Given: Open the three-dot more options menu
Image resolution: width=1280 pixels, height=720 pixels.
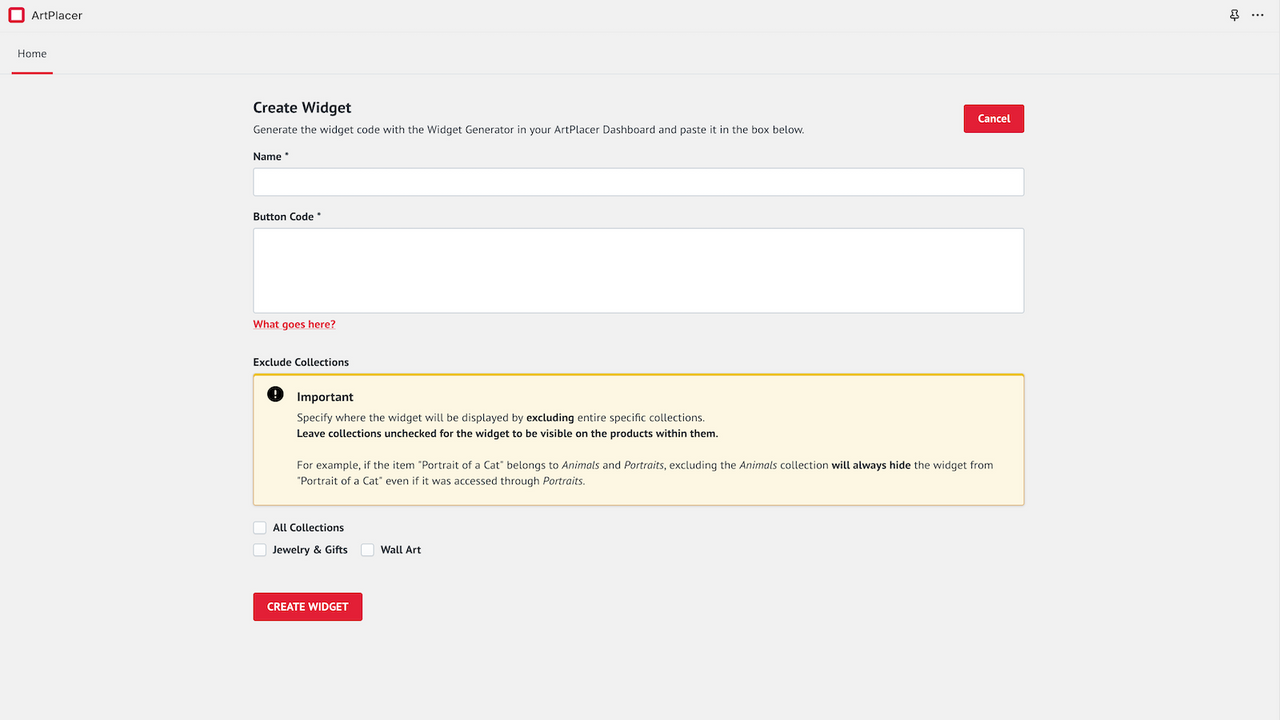Looking at the screenshot, I should coord(1258,15).
